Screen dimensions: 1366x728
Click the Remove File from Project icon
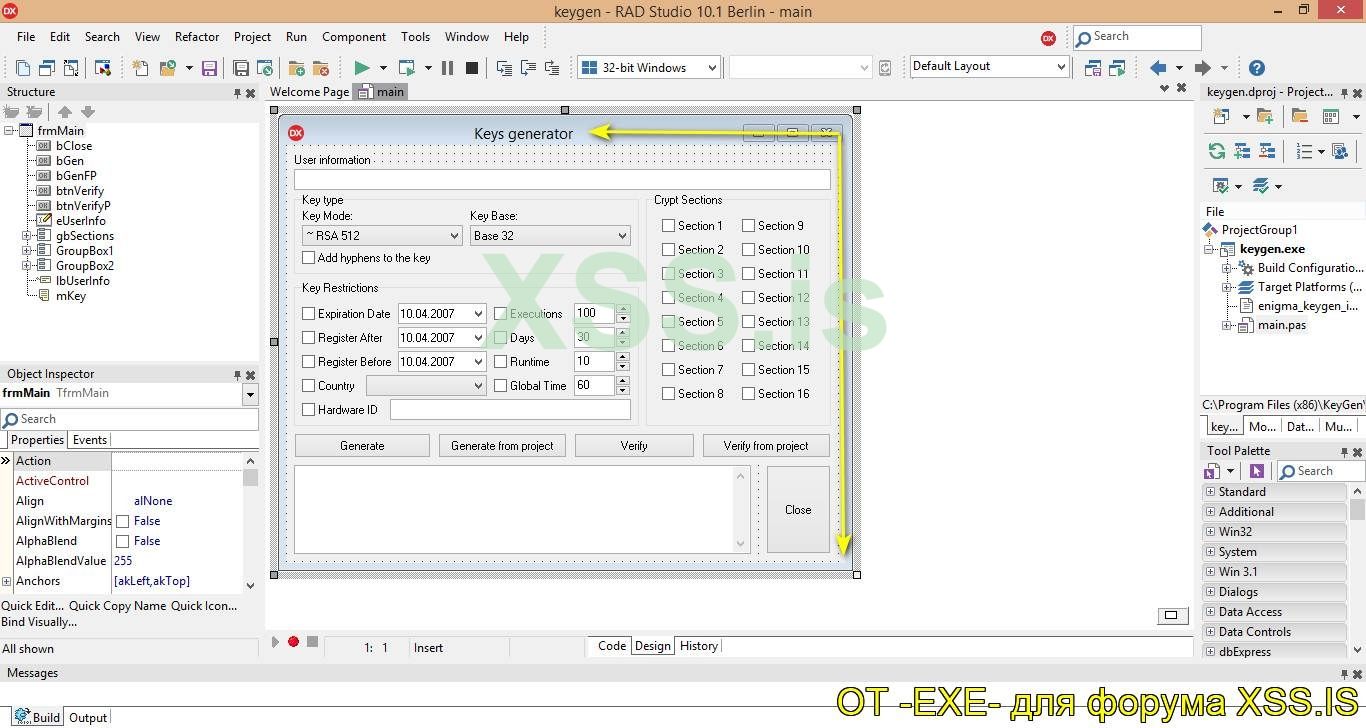pyautogui.click(x=320, y=68)
